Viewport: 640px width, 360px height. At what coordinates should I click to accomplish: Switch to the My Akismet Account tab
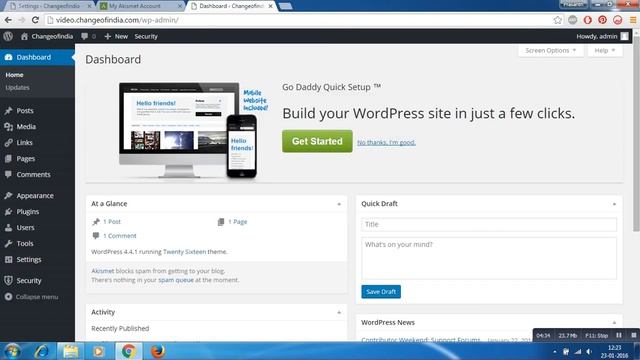(x=139, y=6)
